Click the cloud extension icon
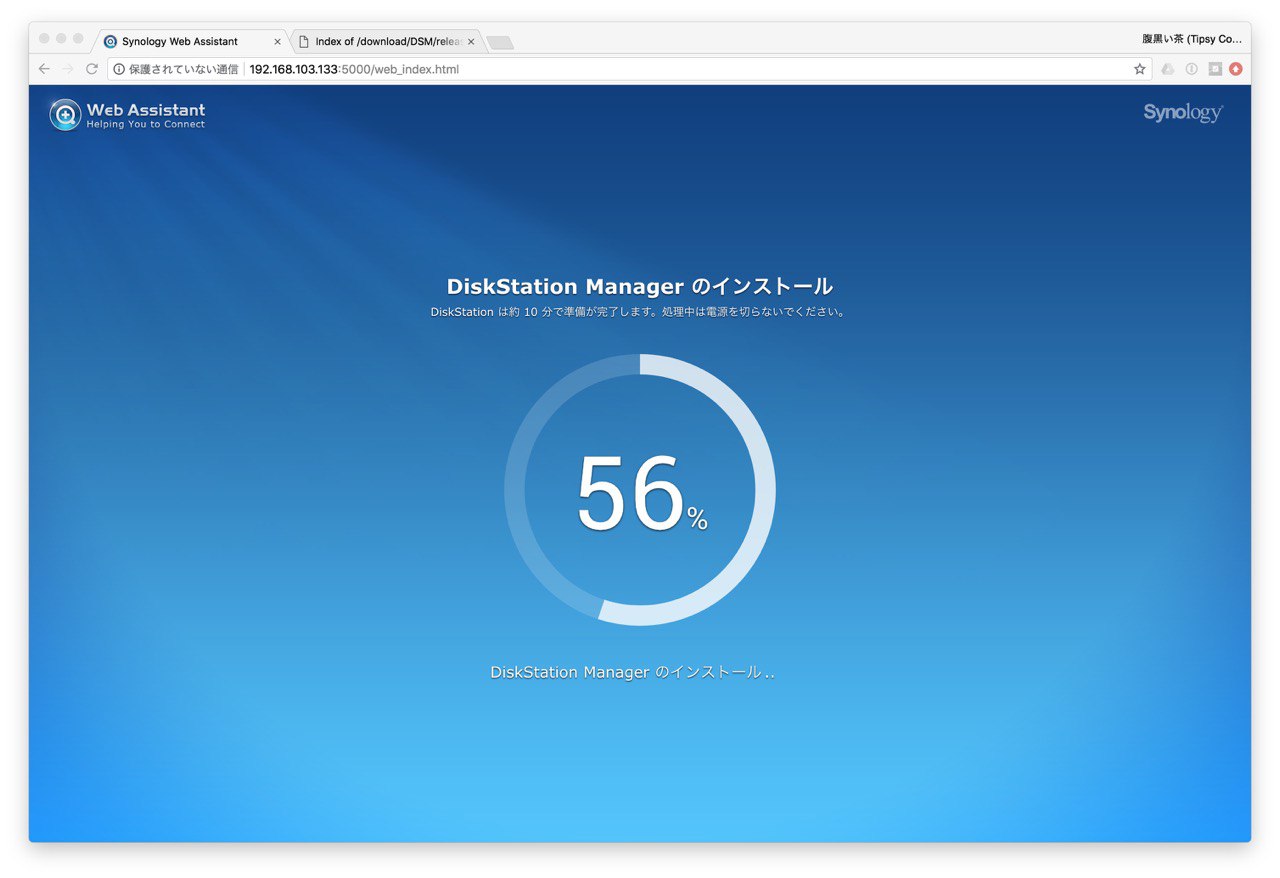 pyautogui.click(x=1167, y=69)
